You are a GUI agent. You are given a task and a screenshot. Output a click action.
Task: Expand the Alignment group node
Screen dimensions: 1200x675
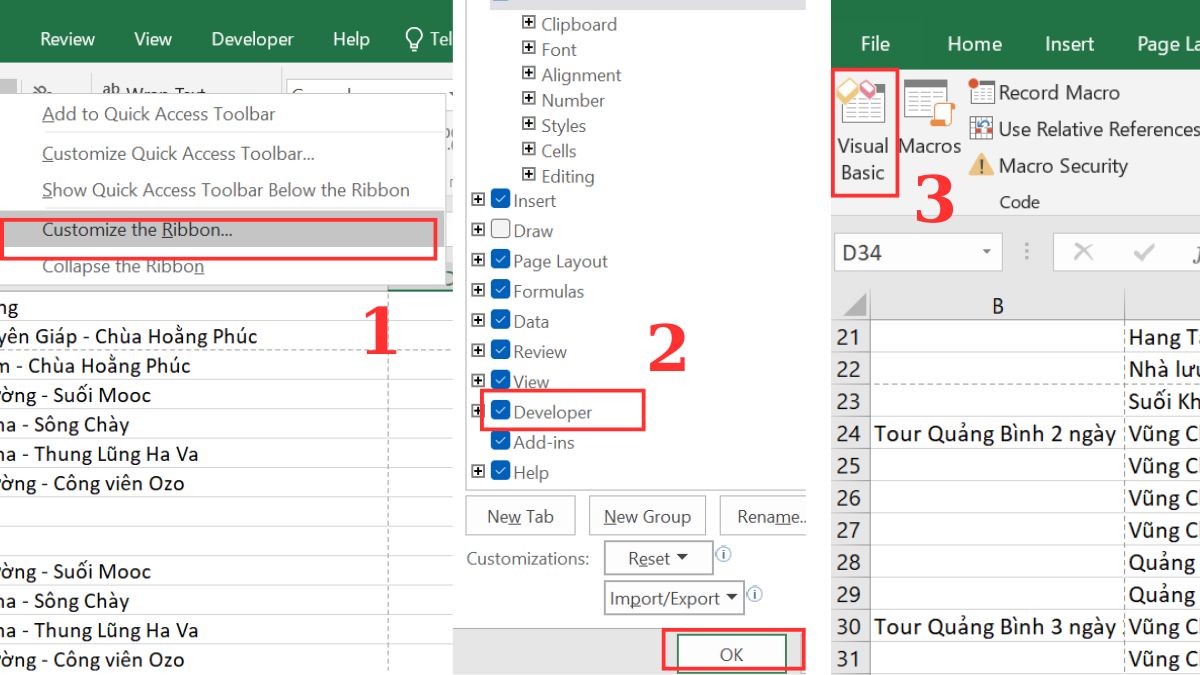point(528,73)
